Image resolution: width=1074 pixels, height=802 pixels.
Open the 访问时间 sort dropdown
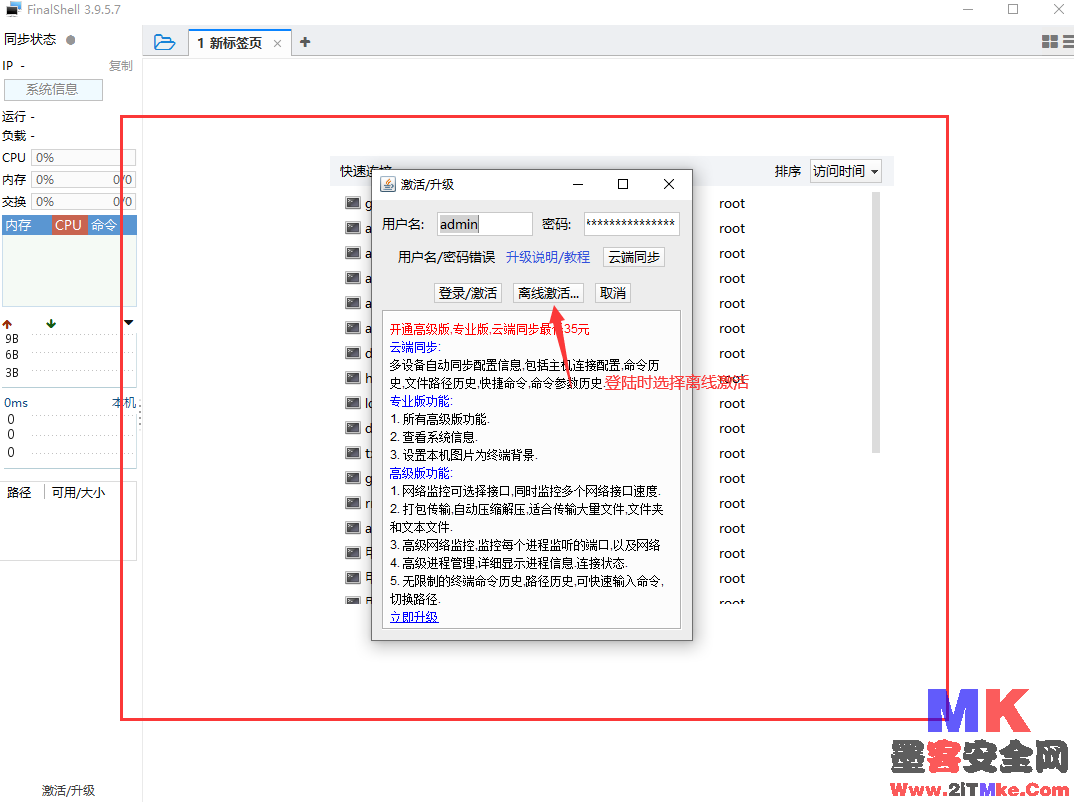point(845,171)
